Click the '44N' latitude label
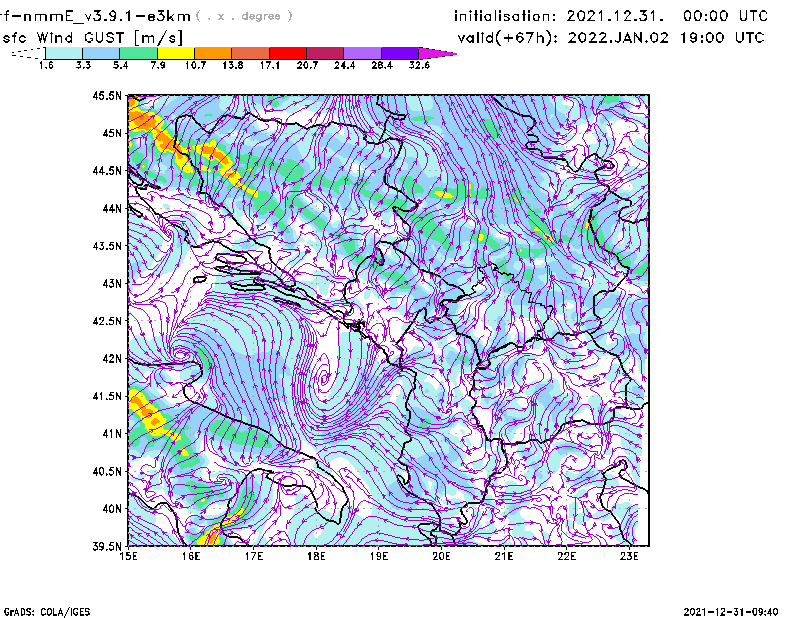 (x=112, y=208)
